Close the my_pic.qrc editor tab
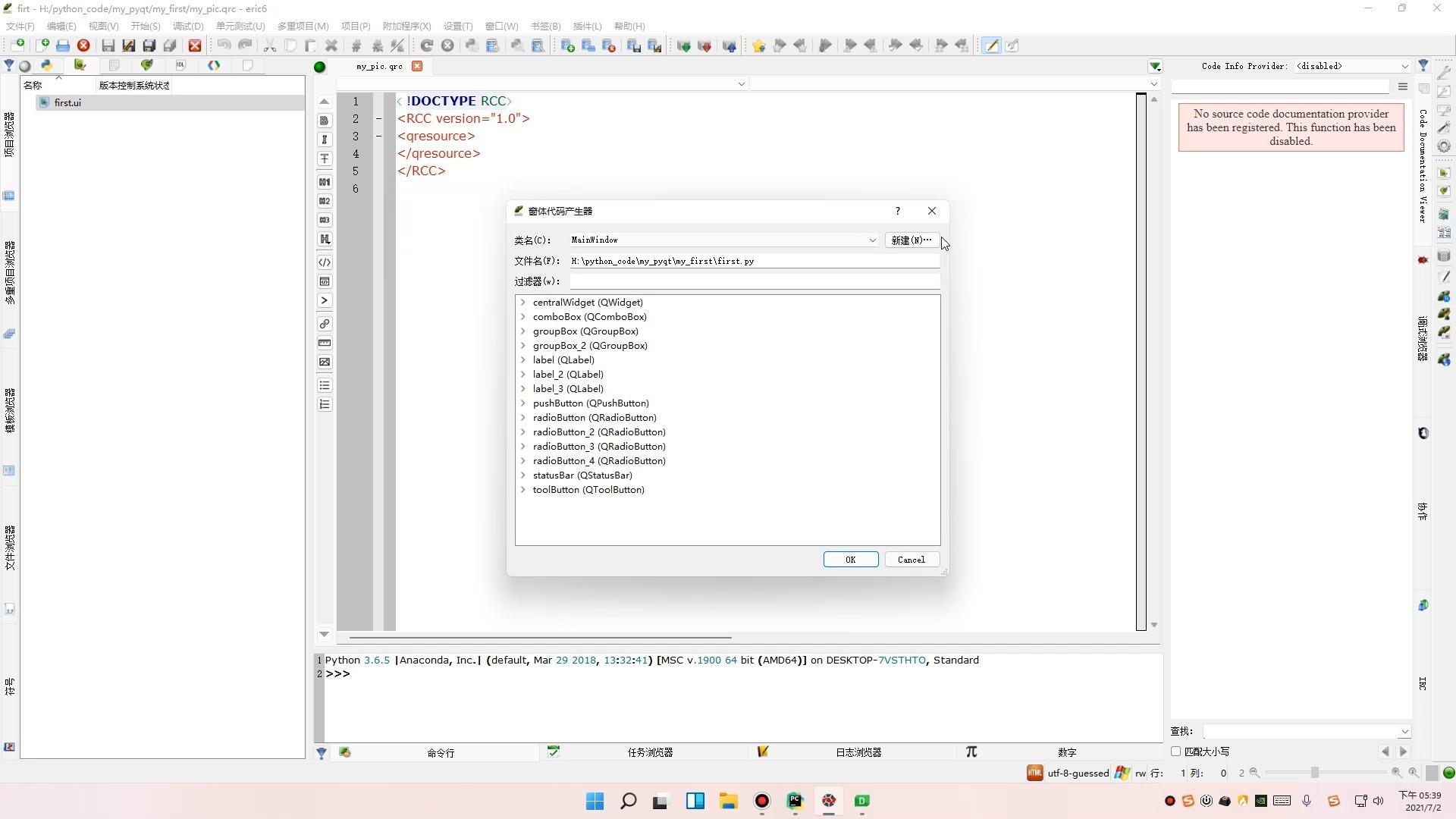 click(417, 66)
